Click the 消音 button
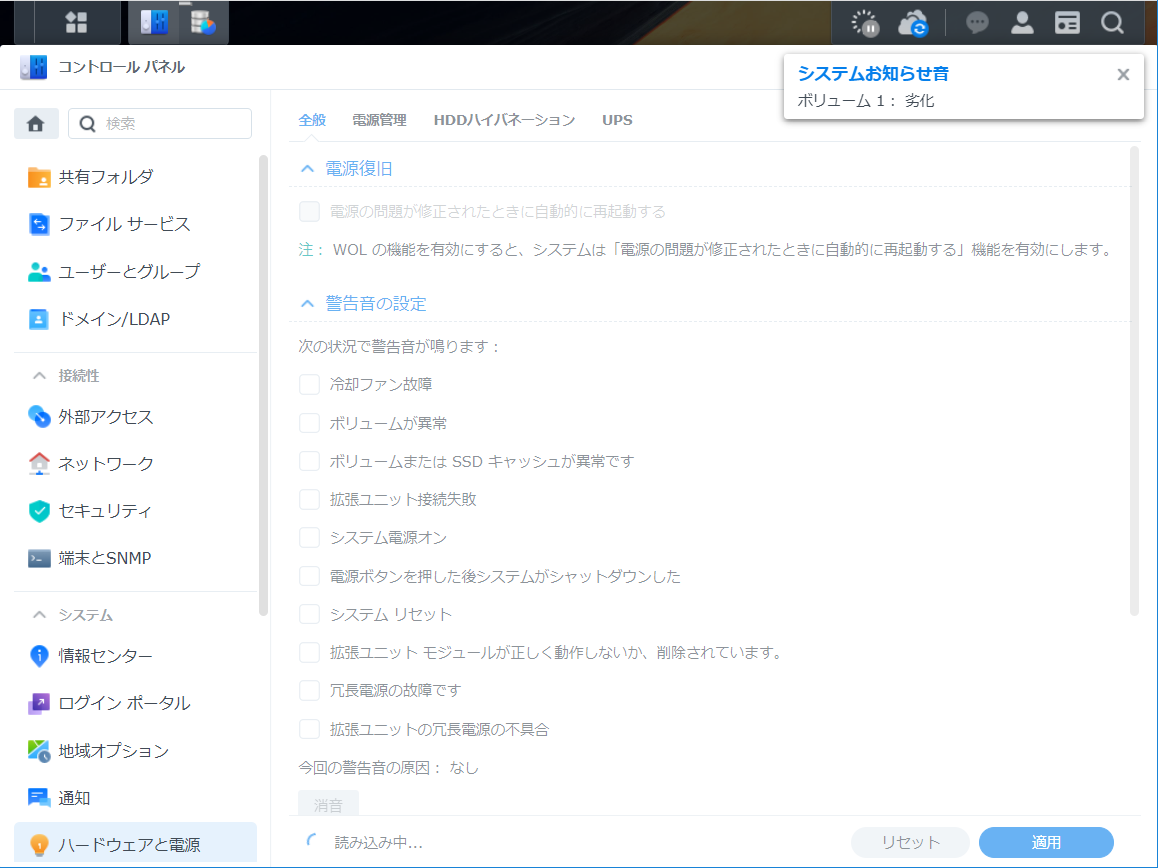Screen dimensions: 1158x868 coord(328,804)
